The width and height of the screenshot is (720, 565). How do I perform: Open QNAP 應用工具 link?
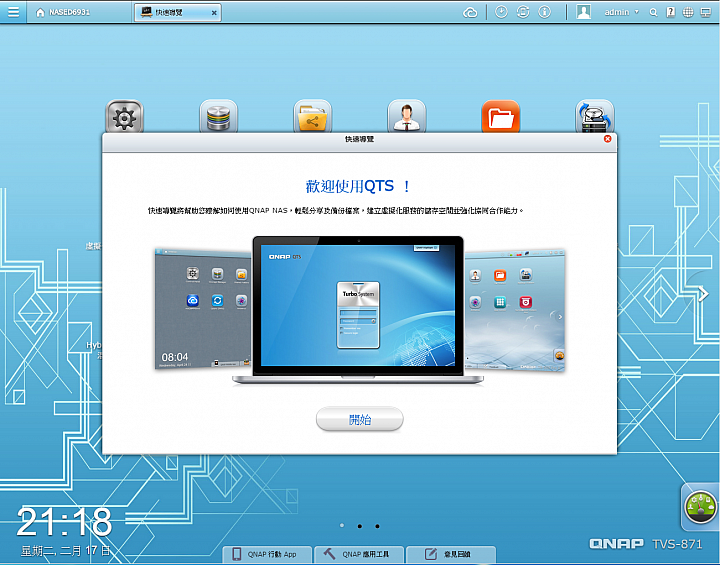click(359, 554)
